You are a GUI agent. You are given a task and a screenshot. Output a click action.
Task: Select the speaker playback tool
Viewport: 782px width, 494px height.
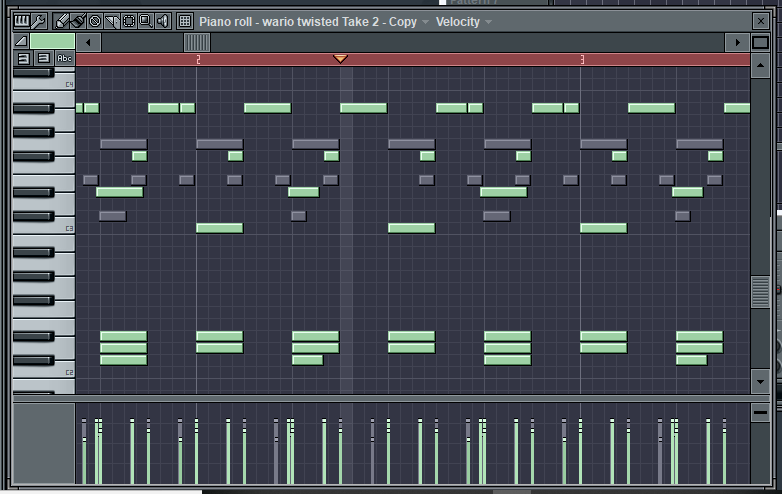162,21
